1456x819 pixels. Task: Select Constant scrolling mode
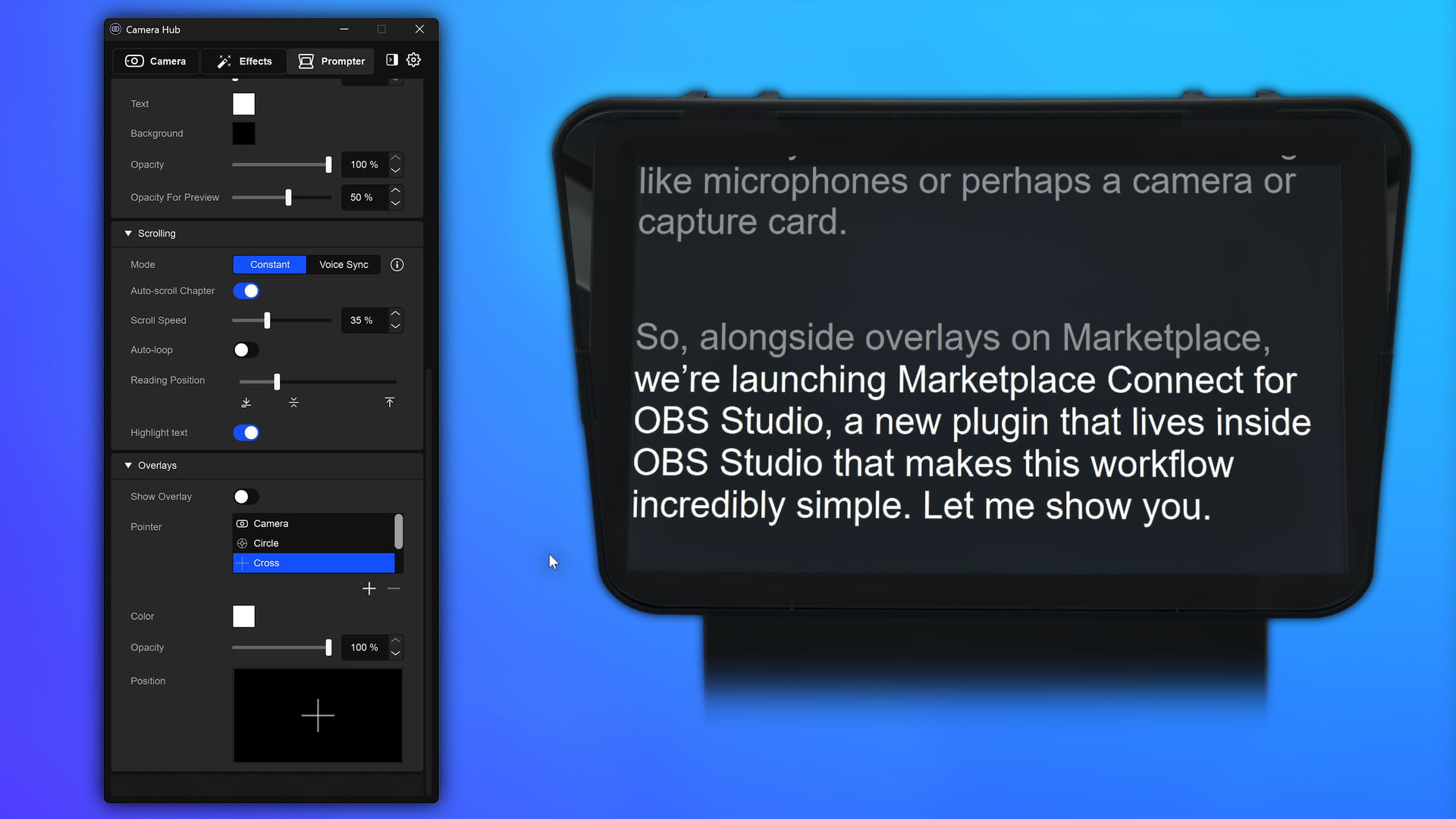(269, 265)
